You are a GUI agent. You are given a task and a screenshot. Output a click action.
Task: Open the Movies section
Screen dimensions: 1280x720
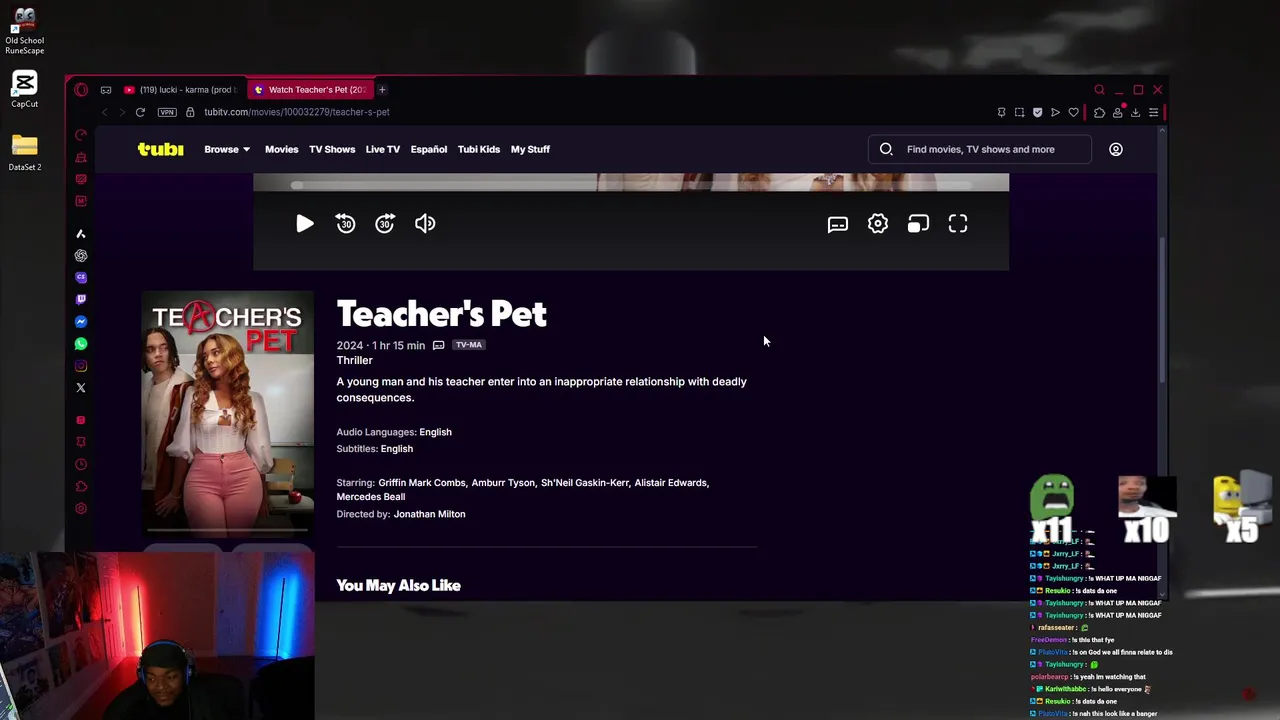[281, 149]
